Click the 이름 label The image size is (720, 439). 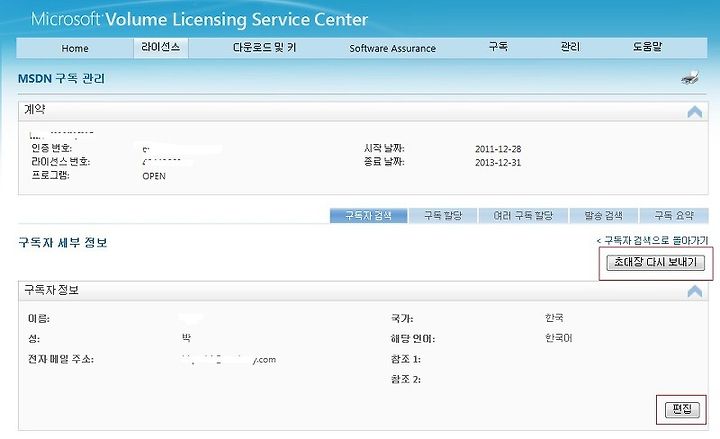(39, 318)
